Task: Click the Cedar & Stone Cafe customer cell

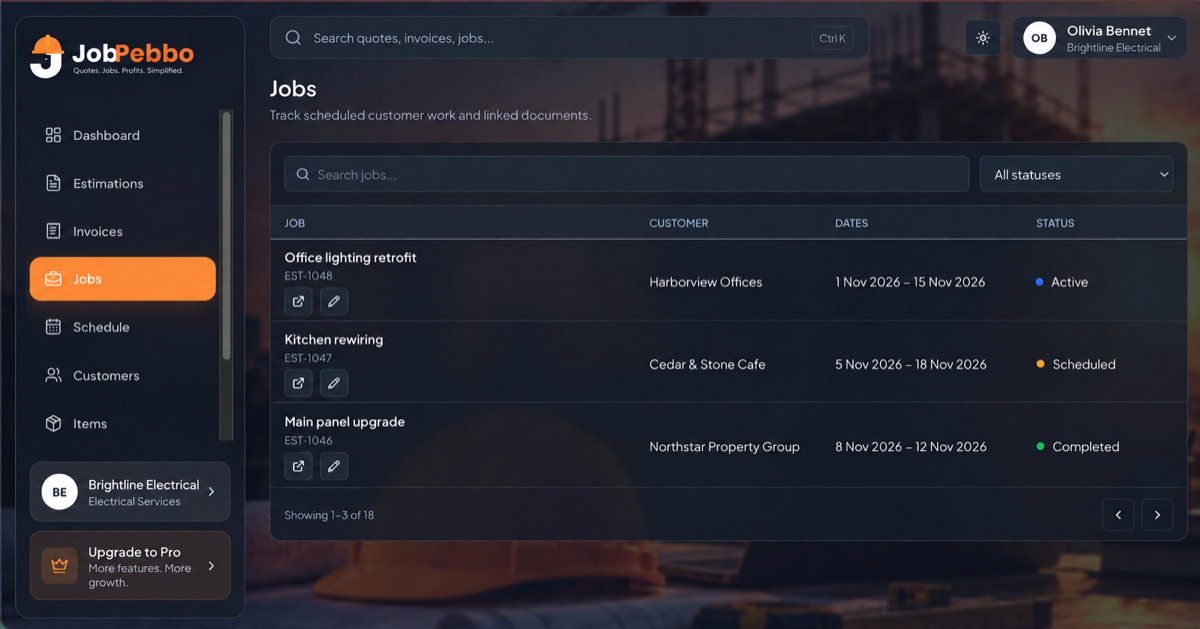Action: point(707,364)
